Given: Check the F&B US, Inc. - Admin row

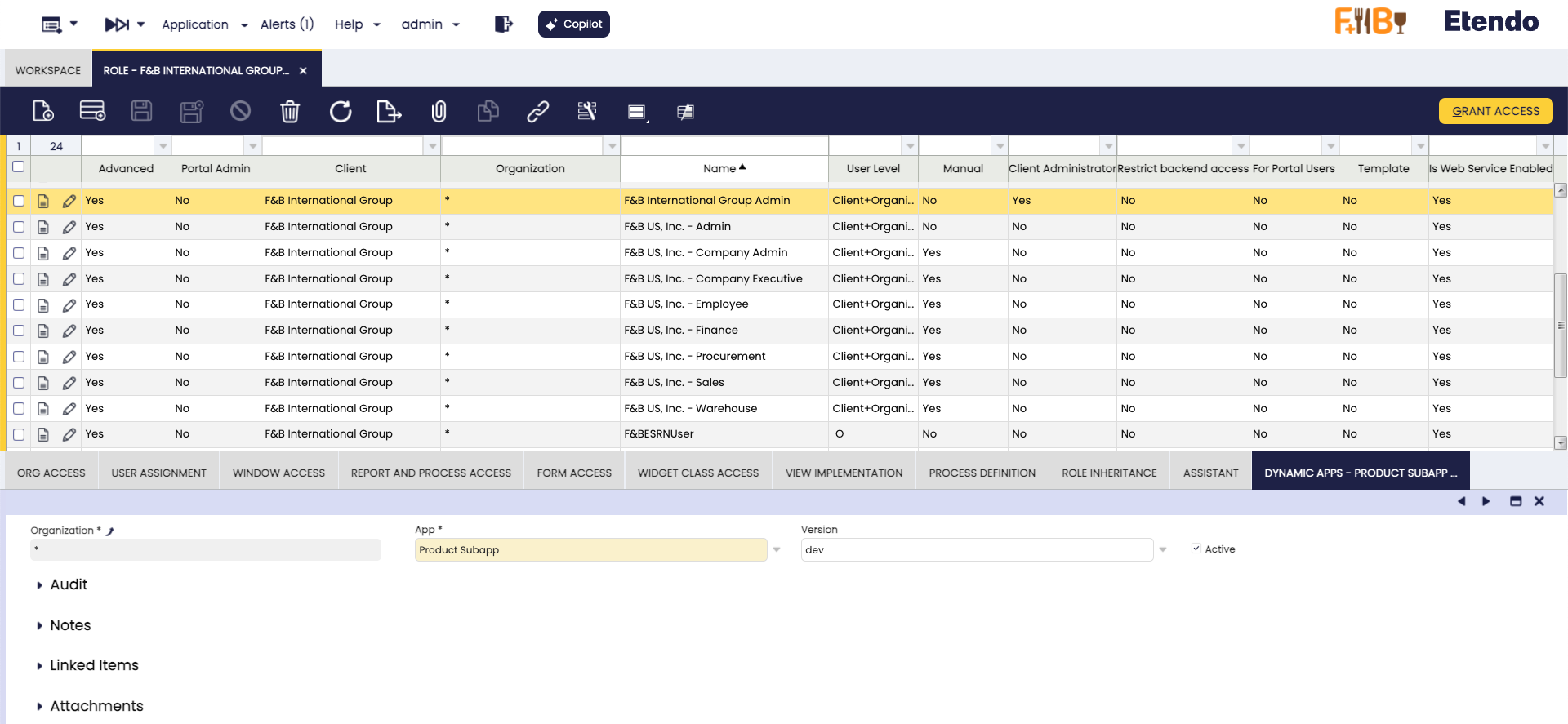Looking at the screenshot, I should point(19,227).
